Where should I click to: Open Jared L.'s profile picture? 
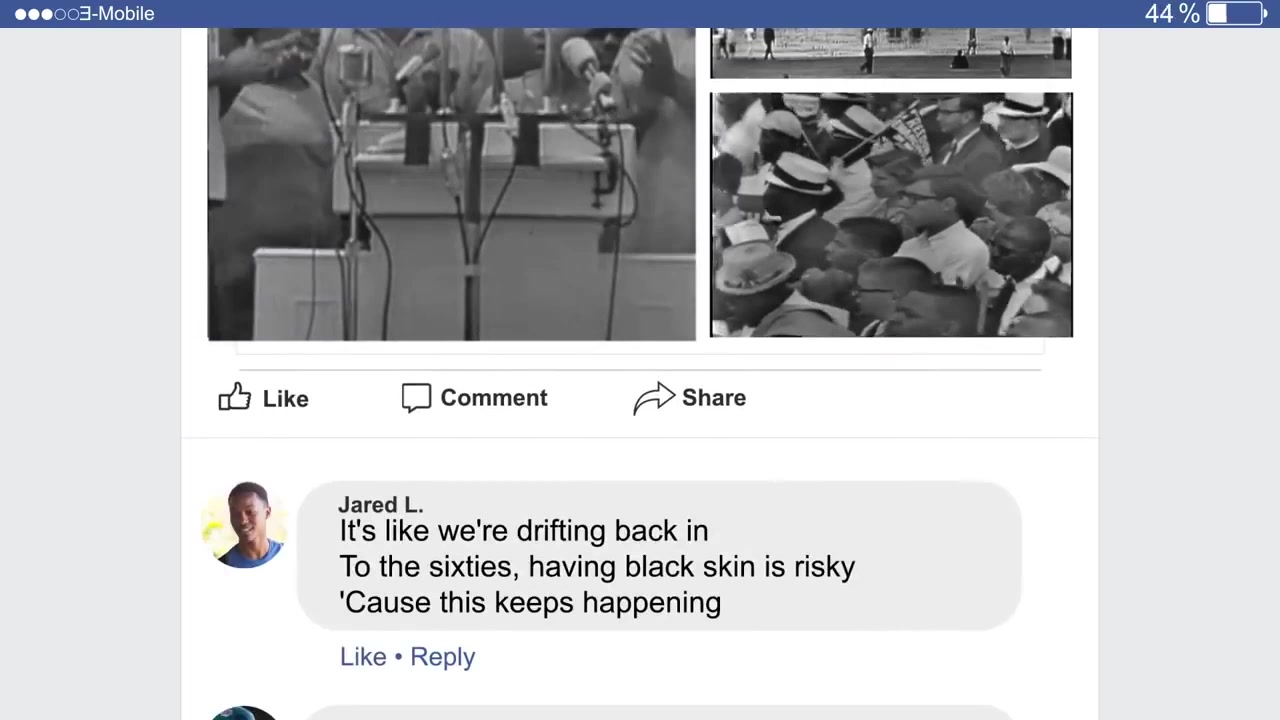[x=244, y=524]
